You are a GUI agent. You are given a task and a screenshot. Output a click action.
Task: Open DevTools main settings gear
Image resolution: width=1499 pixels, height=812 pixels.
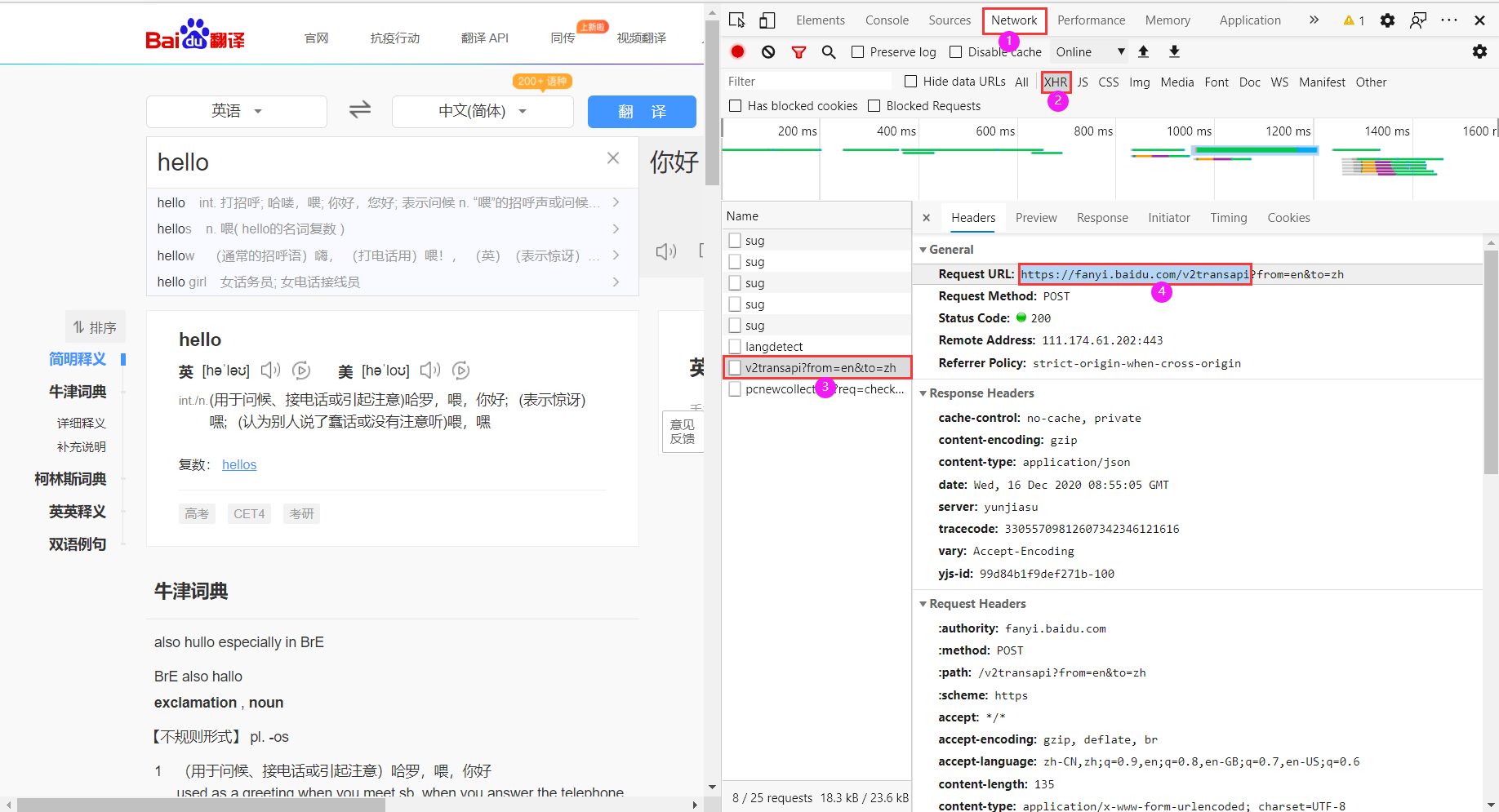1387,20
